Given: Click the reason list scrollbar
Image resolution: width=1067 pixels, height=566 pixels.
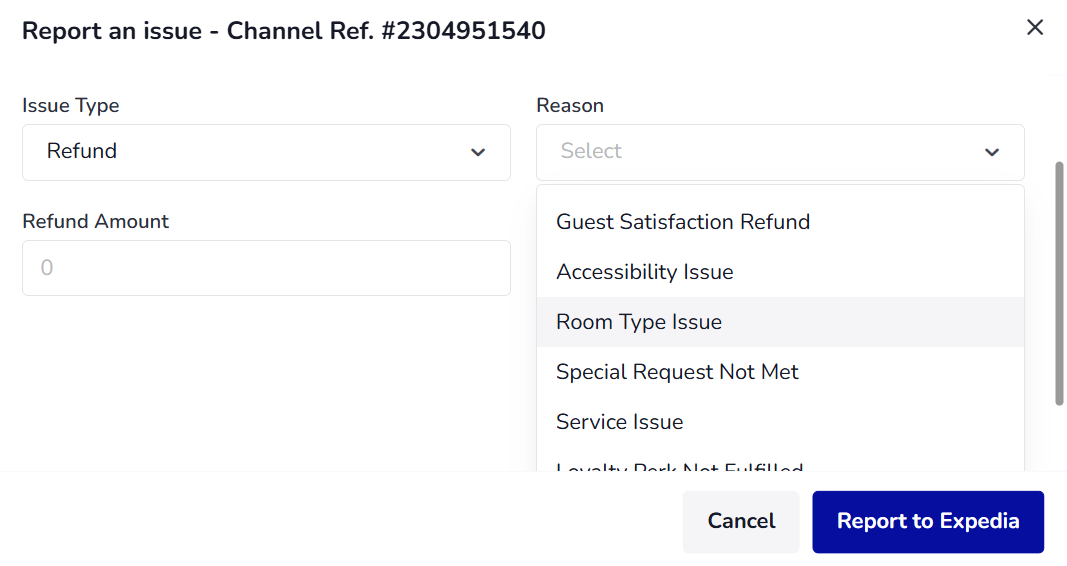Looking at the screenshot, I should pyautogui.click(x=1059, y=284).
